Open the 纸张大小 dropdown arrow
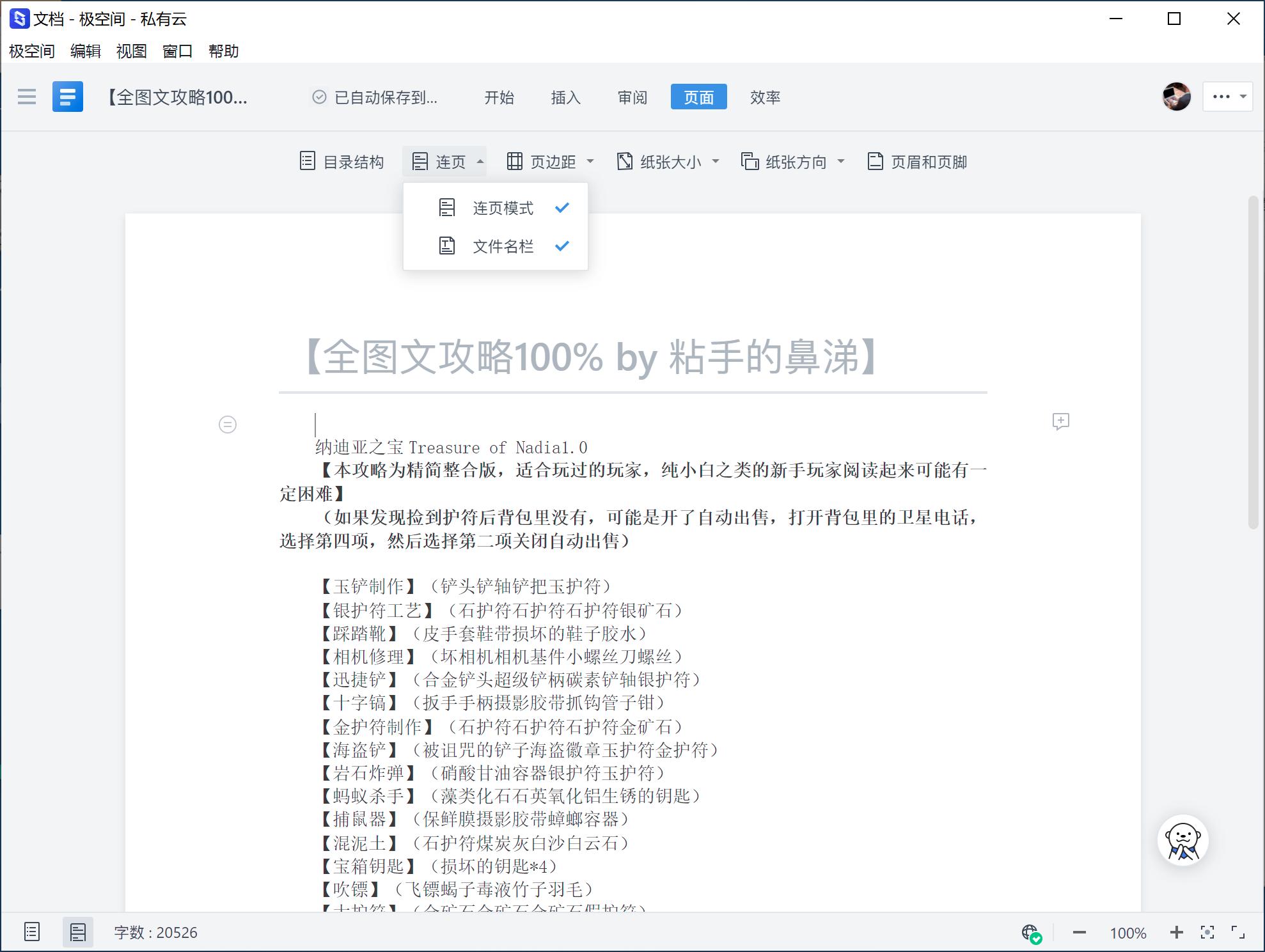 point(716,161)
